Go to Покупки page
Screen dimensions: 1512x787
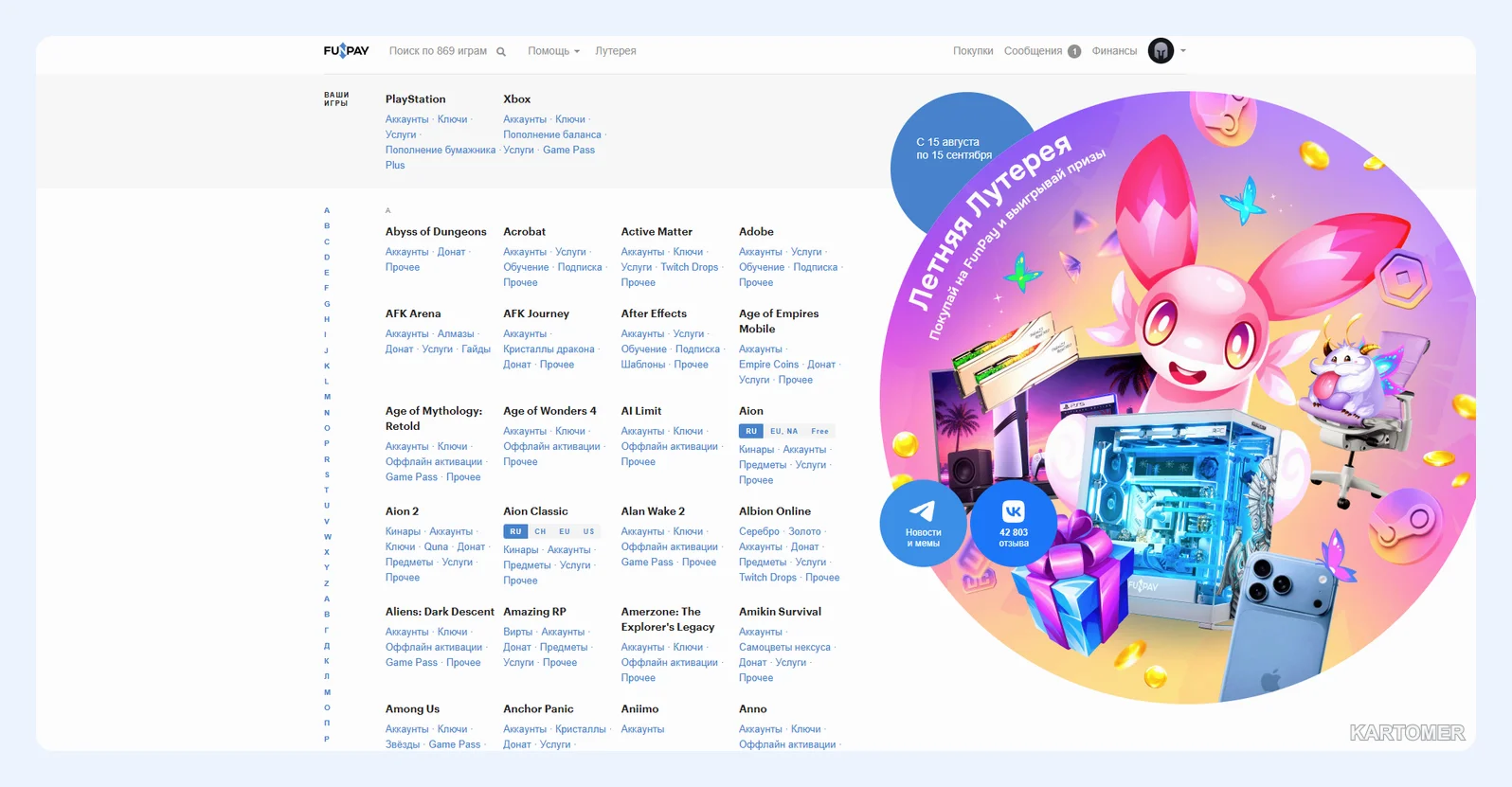(x=973, y=51)
